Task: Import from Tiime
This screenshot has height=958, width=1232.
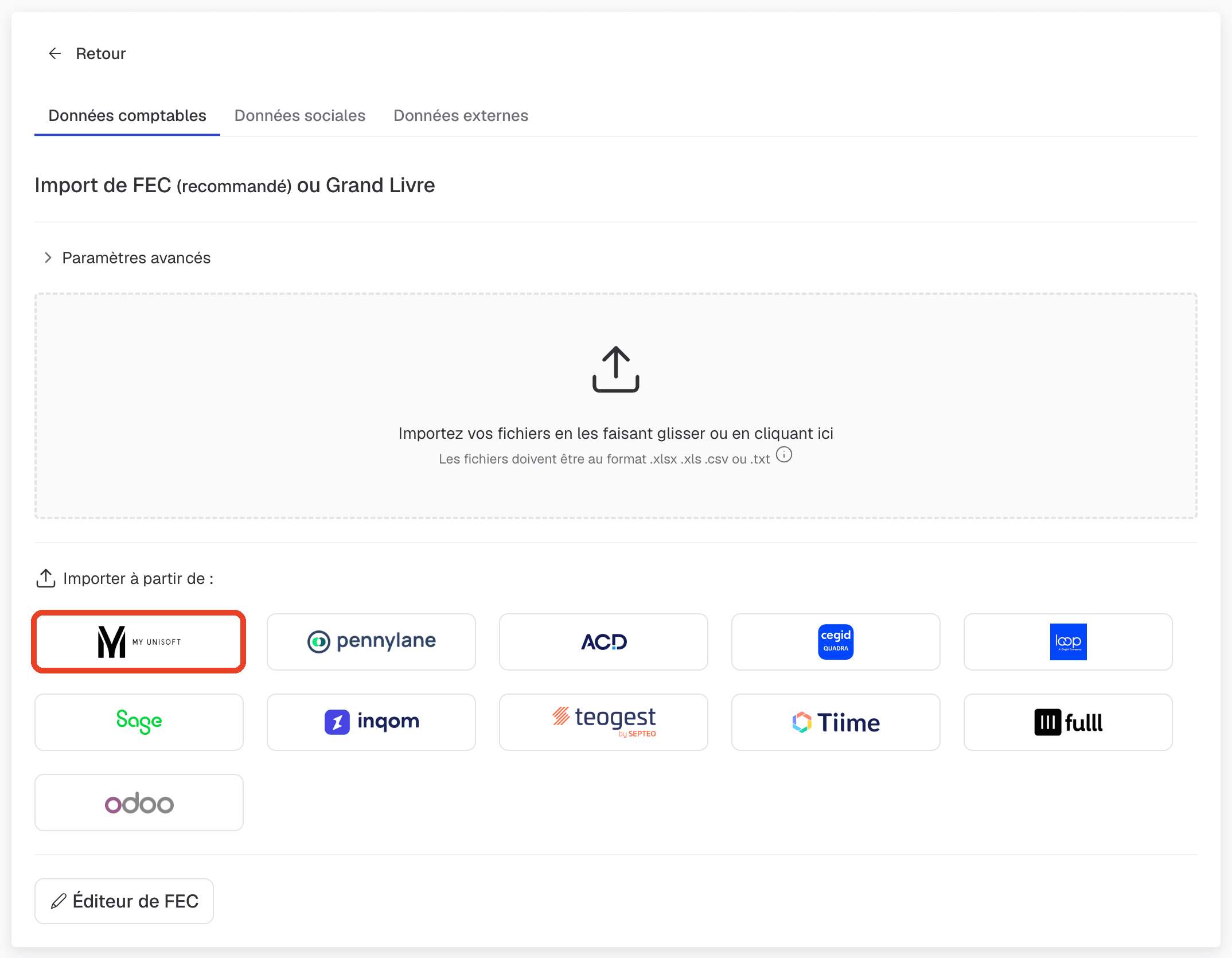Action: (x=836, y=722)
